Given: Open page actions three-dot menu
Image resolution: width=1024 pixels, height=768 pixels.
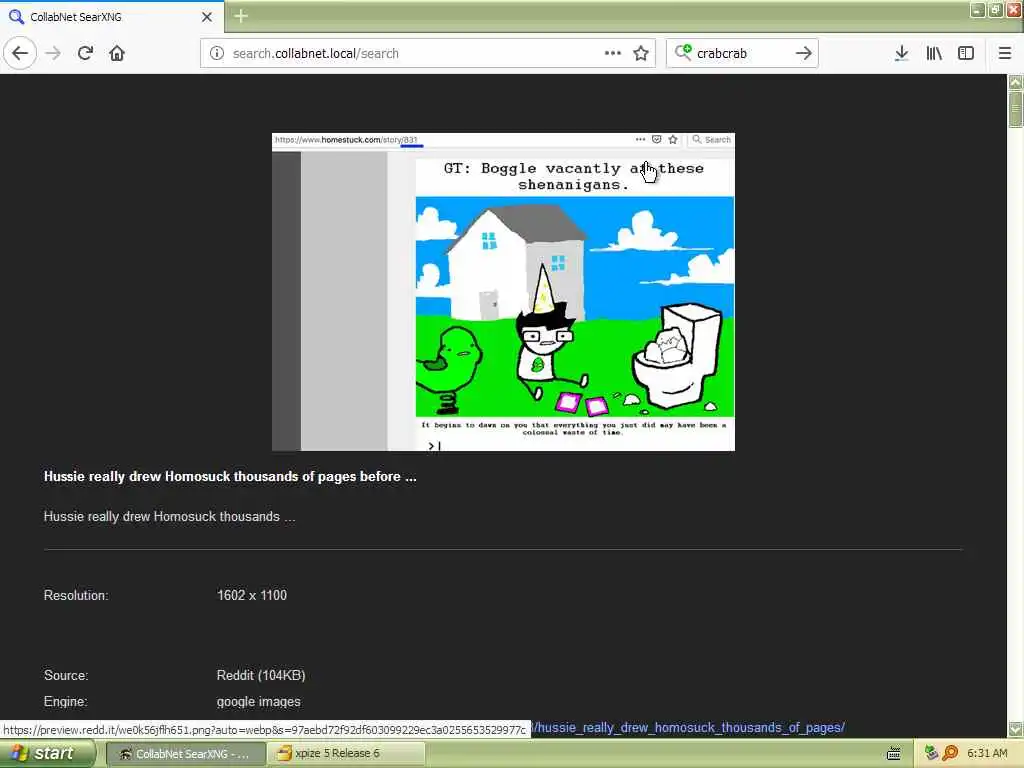Looking at the screenshot, I should tap(613, 53).
